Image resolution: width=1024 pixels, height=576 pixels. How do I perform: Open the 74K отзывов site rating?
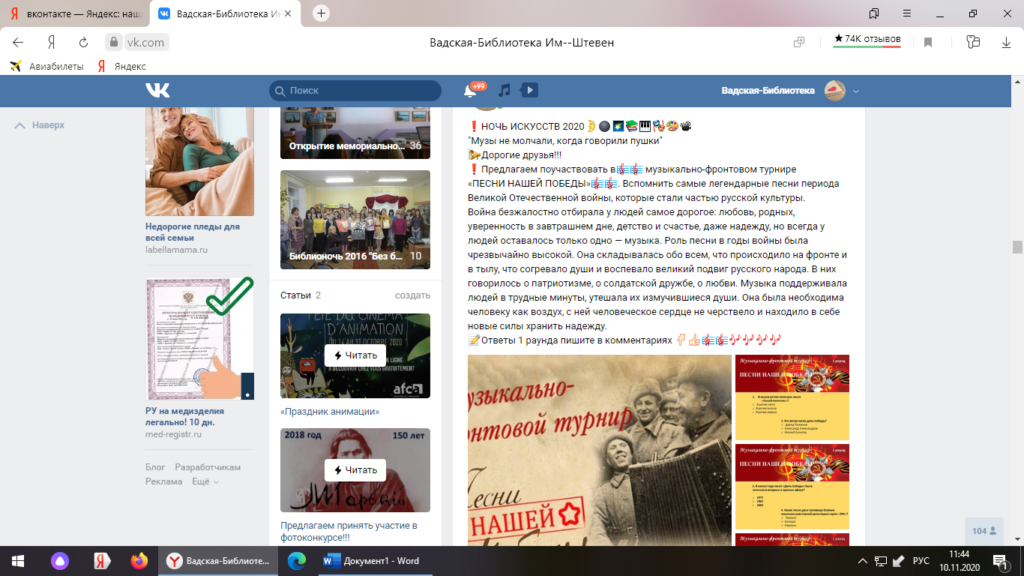867,40
